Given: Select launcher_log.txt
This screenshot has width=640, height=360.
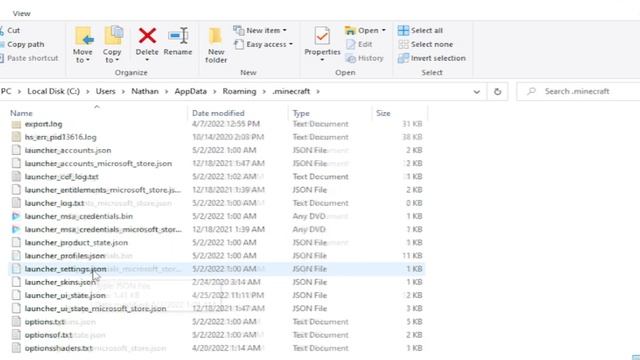Looking at the screenshot, I should click(54, 203).
